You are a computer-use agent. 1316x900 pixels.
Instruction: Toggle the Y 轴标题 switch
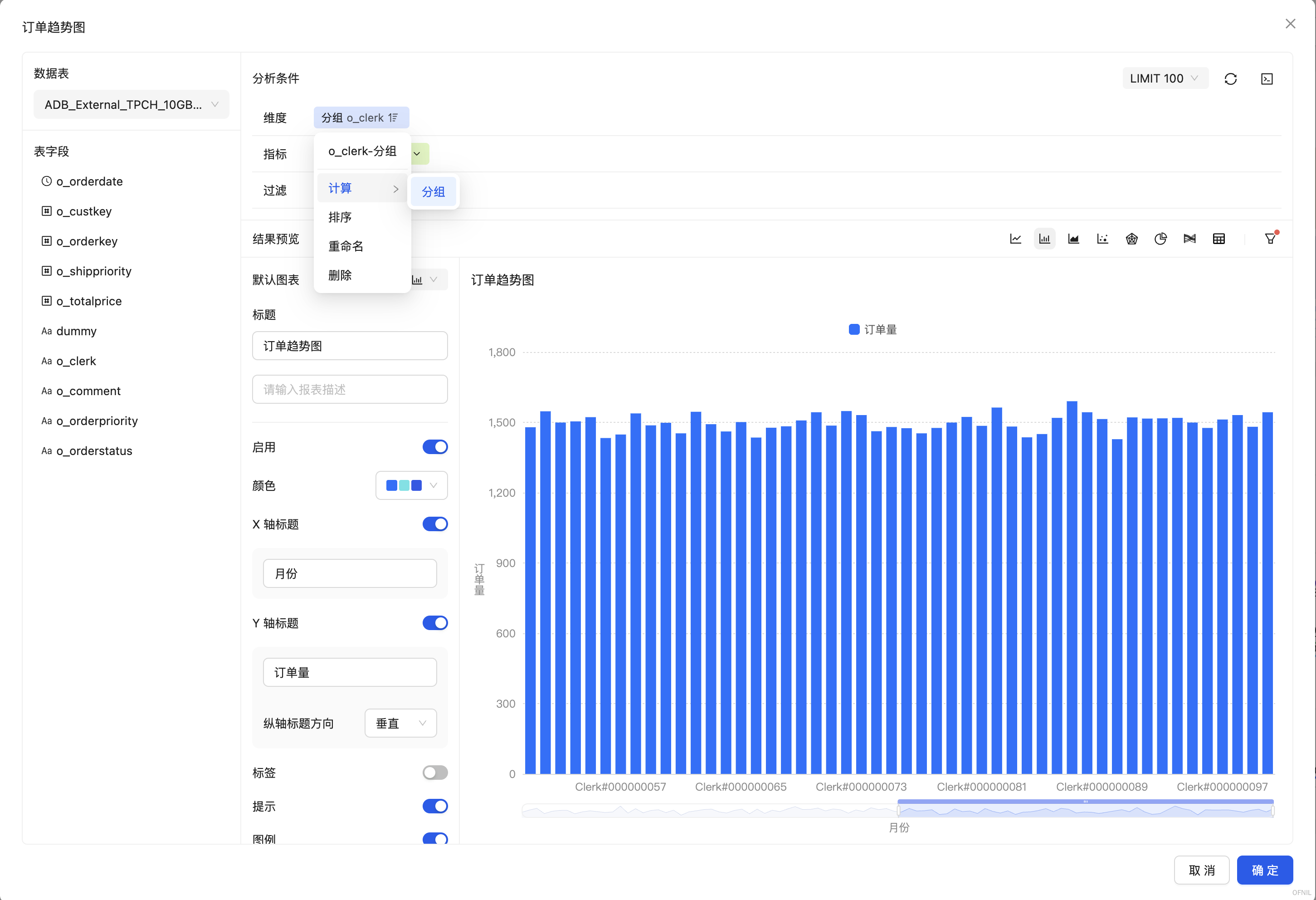[x=435, y=623]
